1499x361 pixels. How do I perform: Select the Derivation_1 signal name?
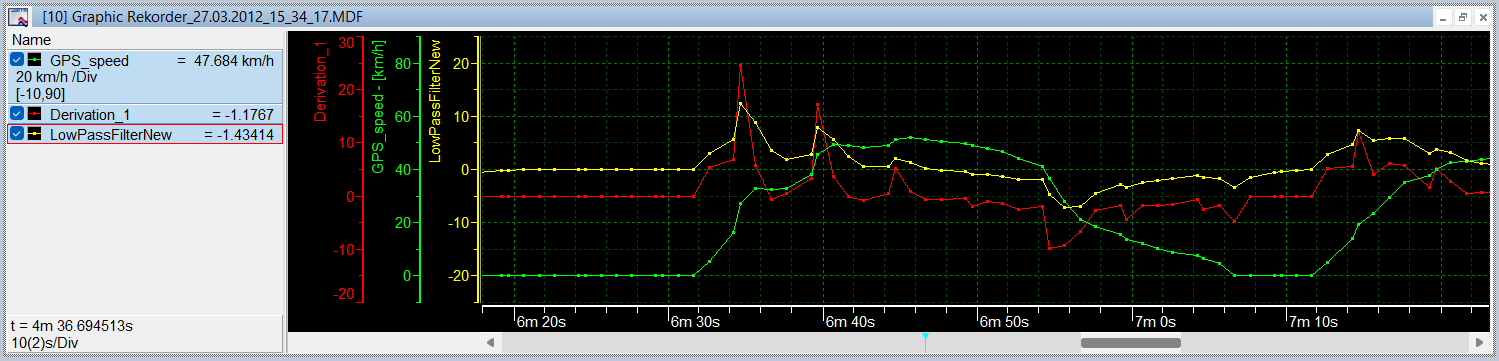tap(90, 115)
